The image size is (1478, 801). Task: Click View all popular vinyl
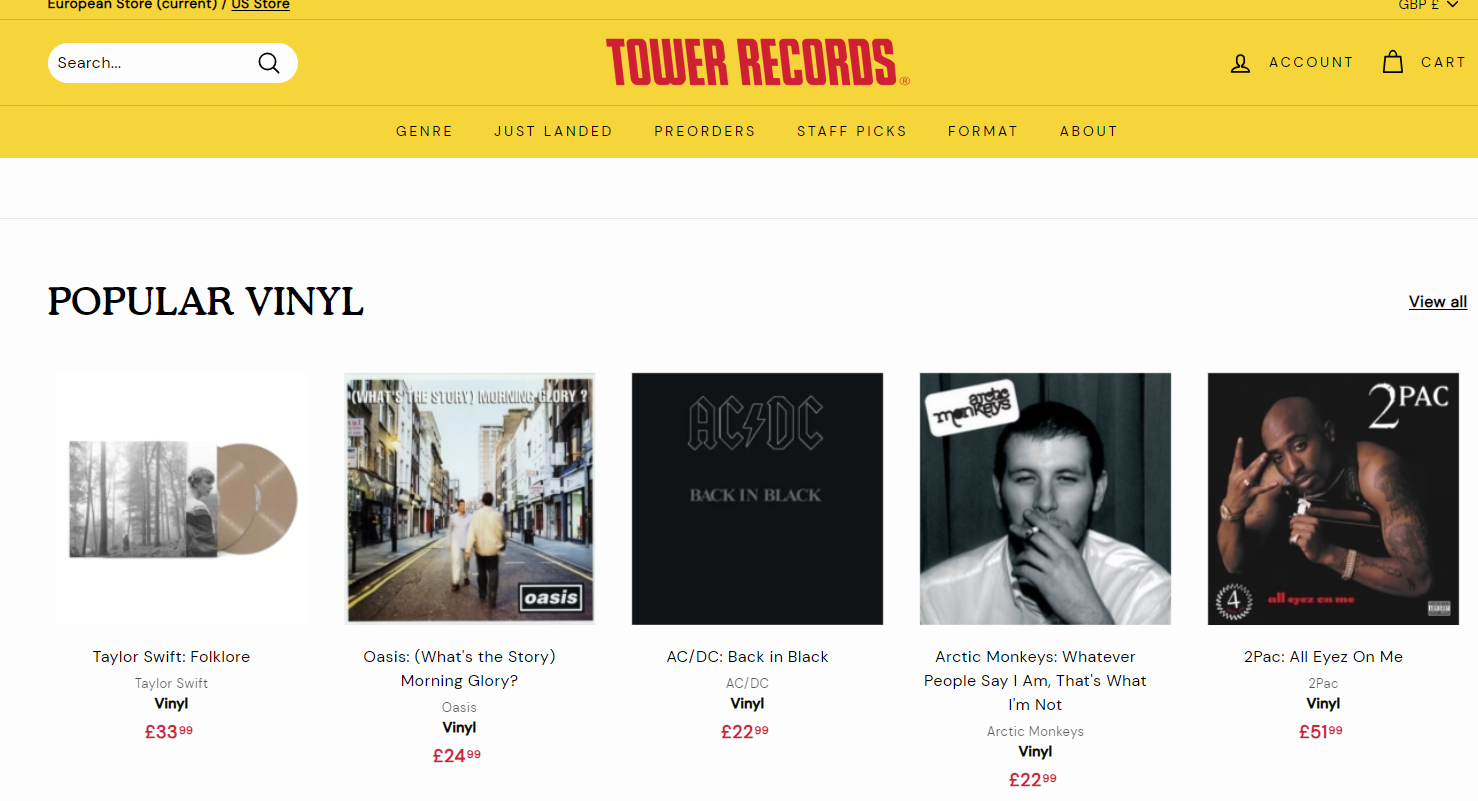[1438, 302]
